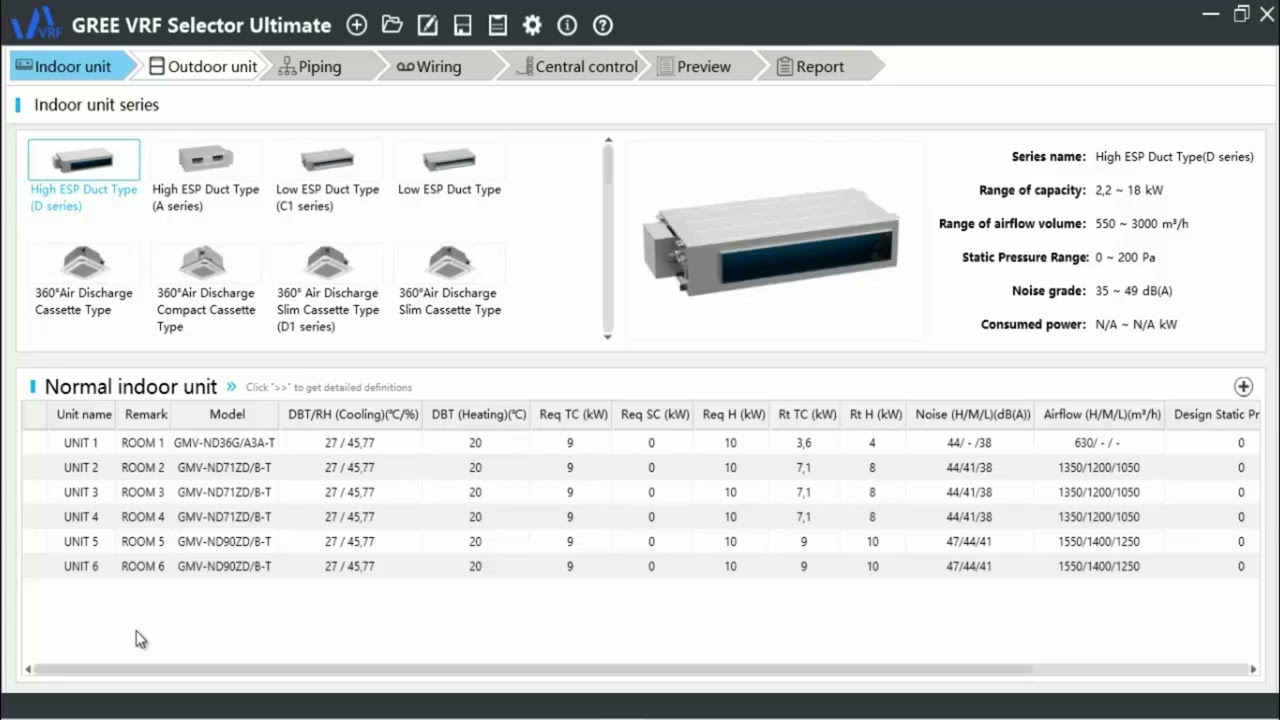
Task: Pick 360° Air Discharge Slim Cassette (D1 series)
Action: click(328, 290)
